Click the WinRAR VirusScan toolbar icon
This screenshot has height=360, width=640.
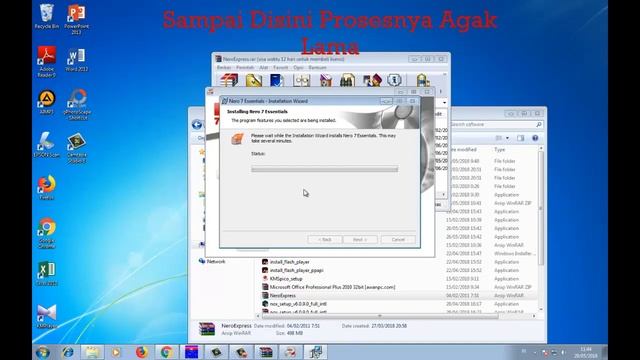(x=422, y=80)
